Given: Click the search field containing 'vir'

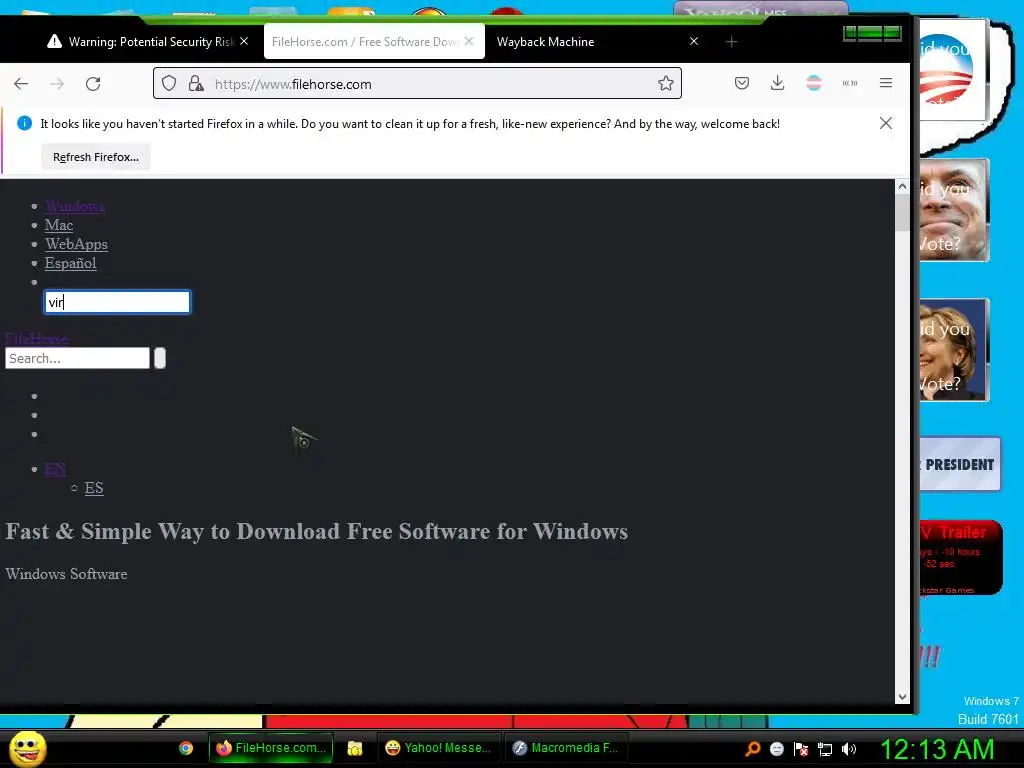Looking at the screenshot, I should click(x=117, y=302).
